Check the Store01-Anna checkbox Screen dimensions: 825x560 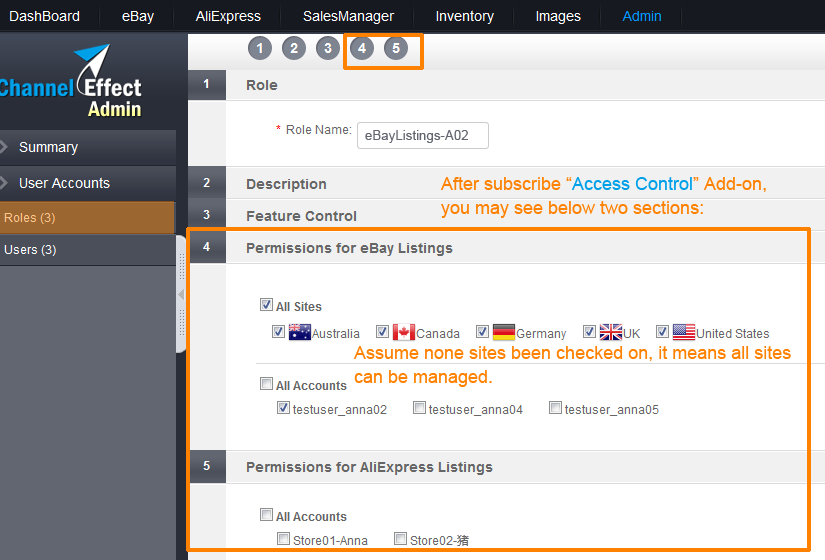point(283,539)
